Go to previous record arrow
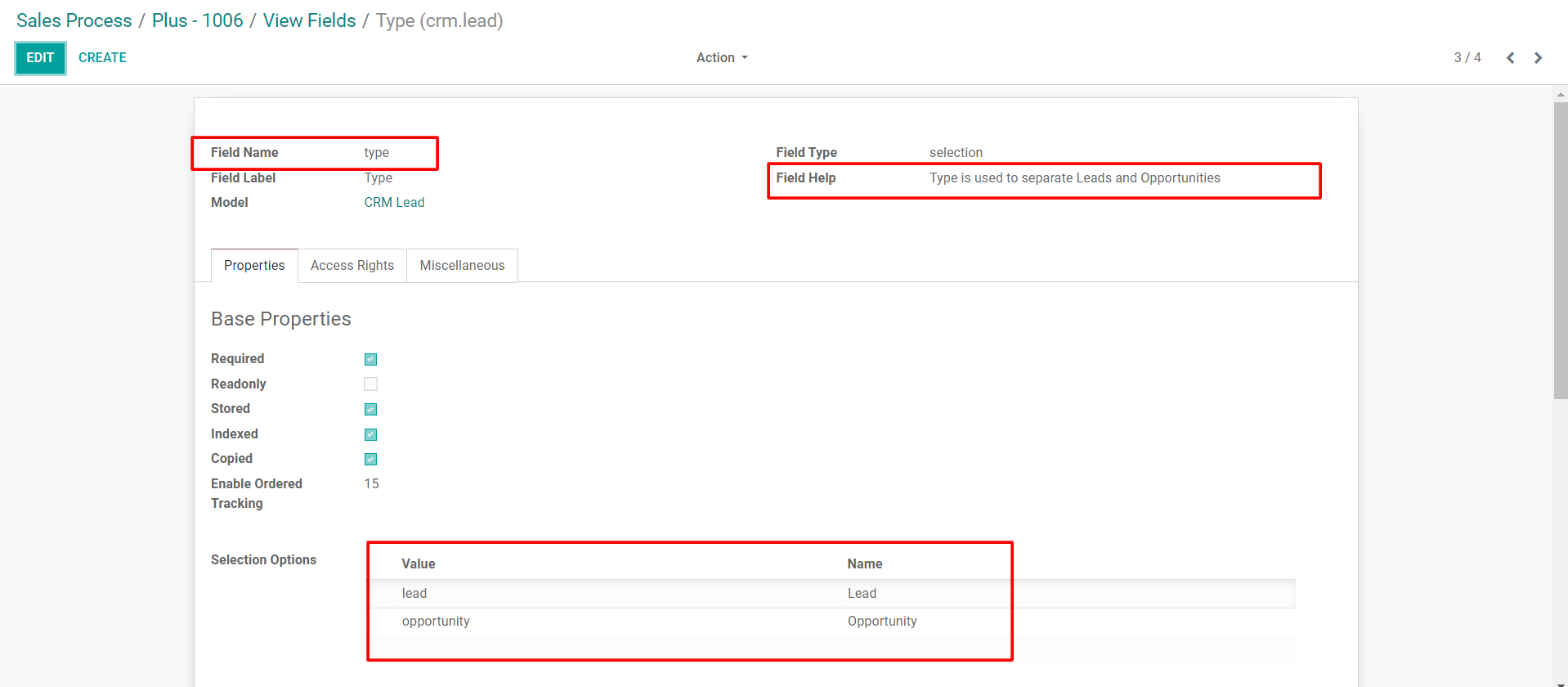 tap(1510, 58)
